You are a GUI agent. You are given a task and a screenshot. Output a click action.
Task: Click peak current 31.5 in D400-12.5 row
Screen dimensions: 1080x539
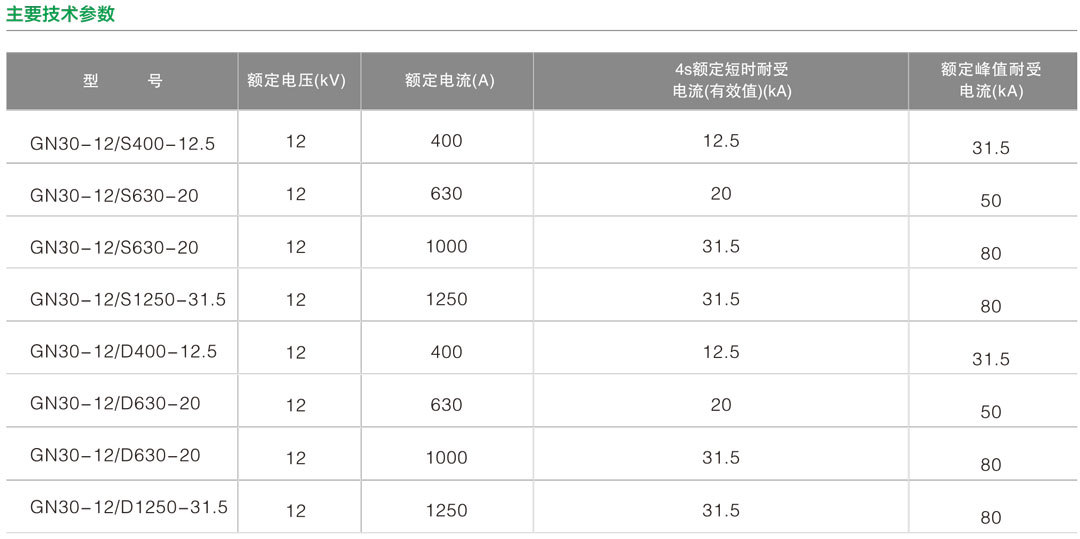991,359
